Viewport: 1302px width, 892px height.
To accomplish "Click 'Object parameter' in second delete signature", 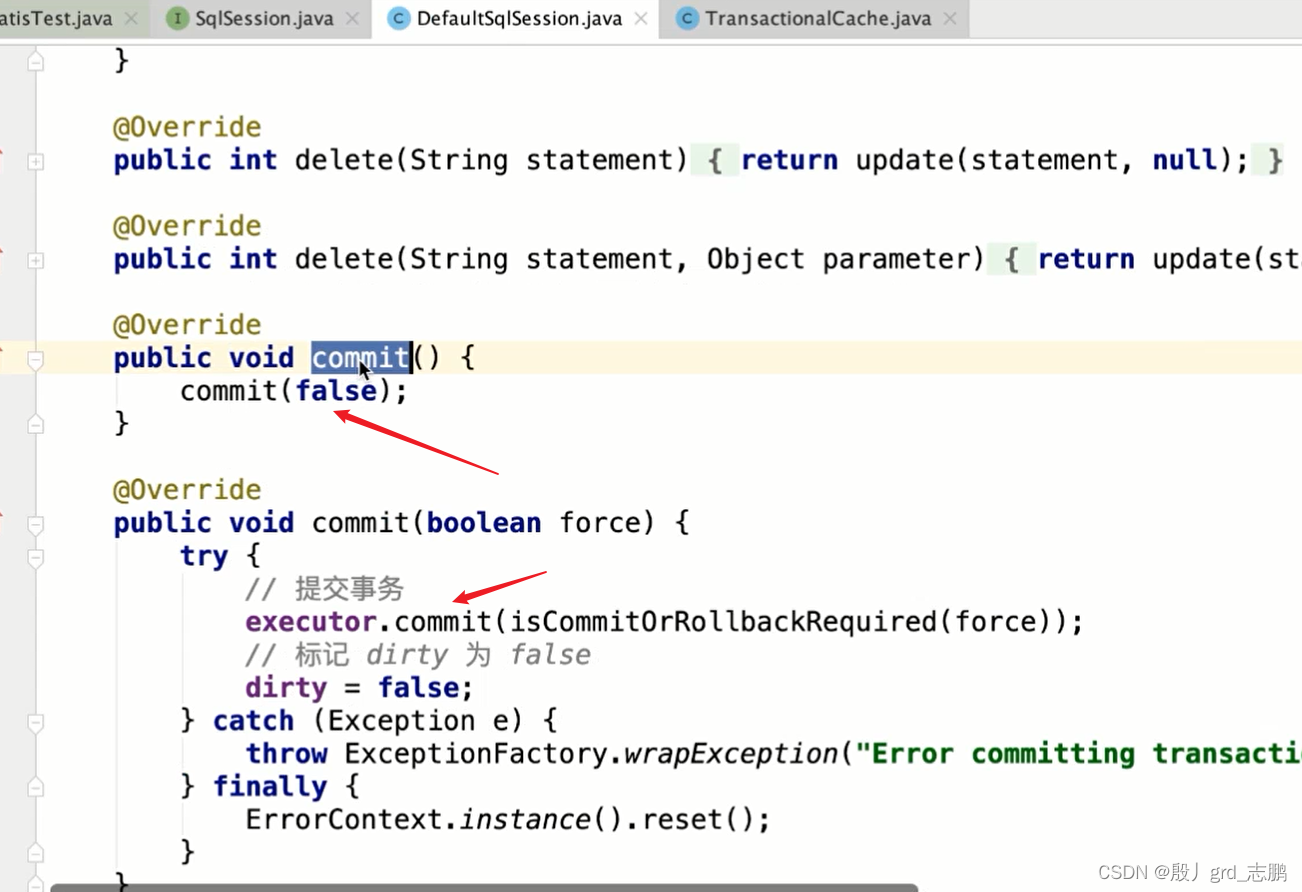I will (x=839, y=259).
